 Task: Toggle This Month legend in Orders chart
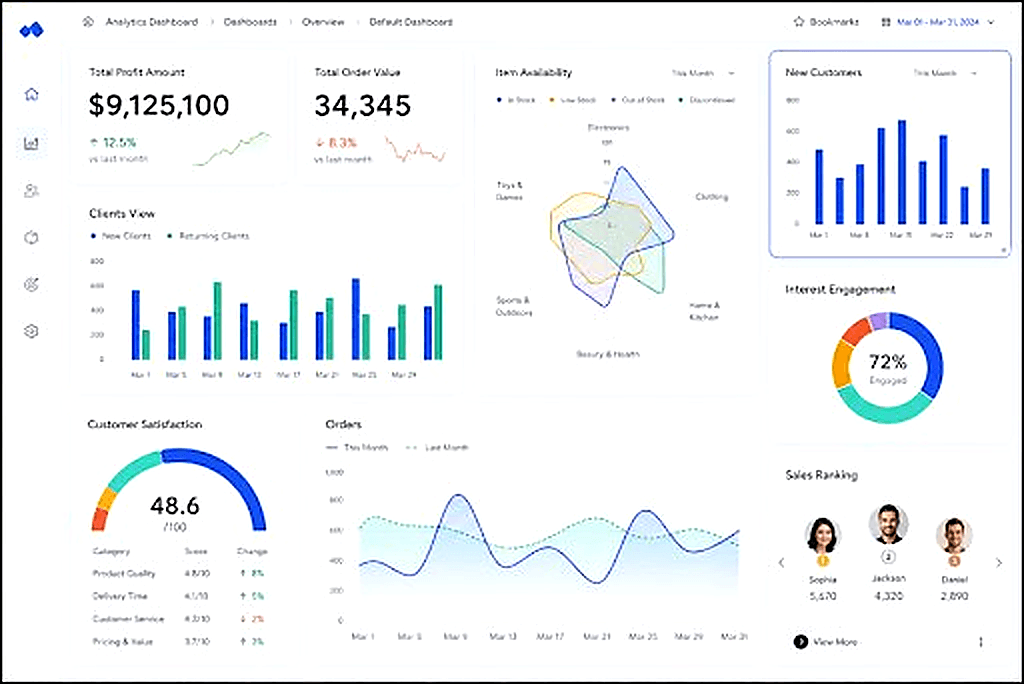357,448
